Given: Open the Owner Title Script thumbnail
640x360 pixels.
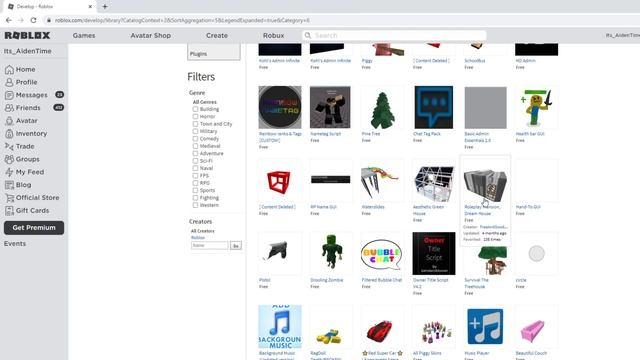Looking at the screenshot, I should tap(434, 253).
